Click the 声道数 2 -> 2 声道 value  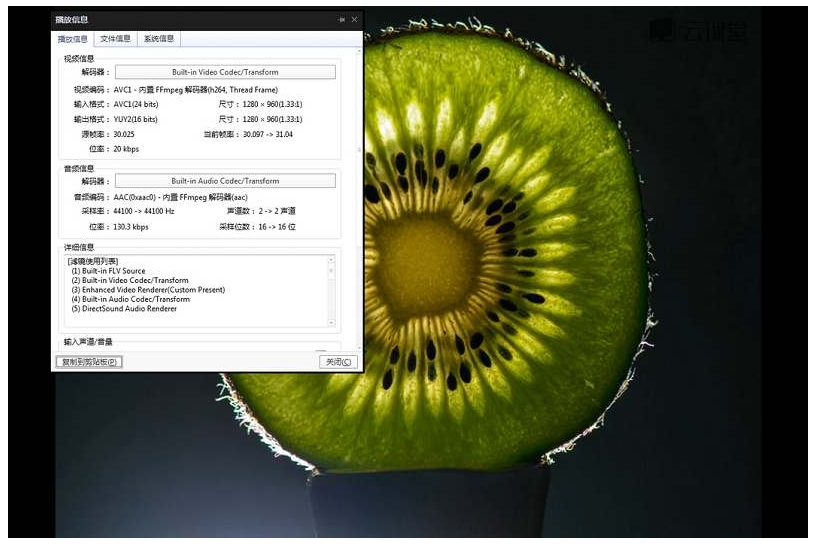click(x=277, y=211)
